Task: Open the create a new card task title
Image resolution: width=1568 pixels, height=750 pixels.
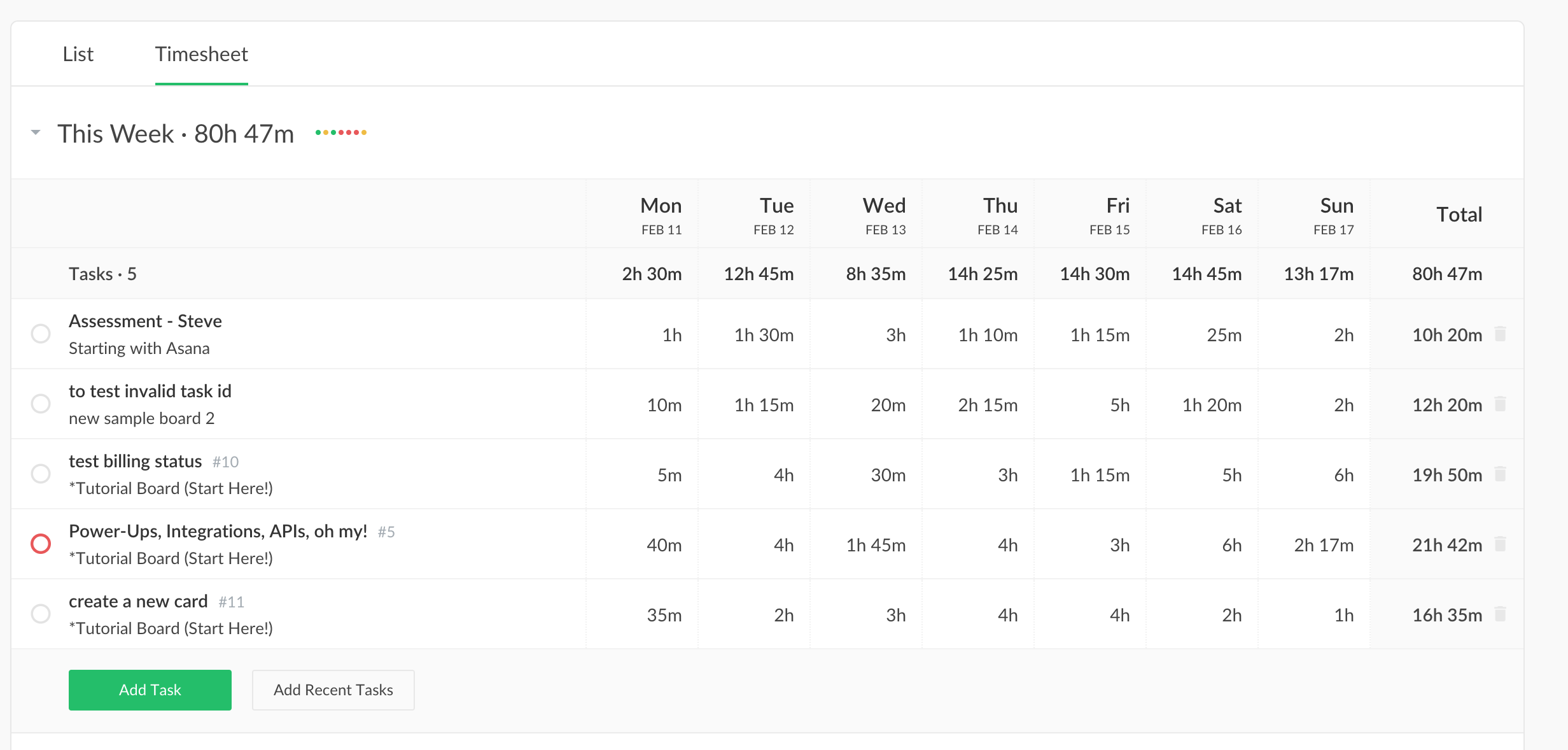Action: pos(138,601)
